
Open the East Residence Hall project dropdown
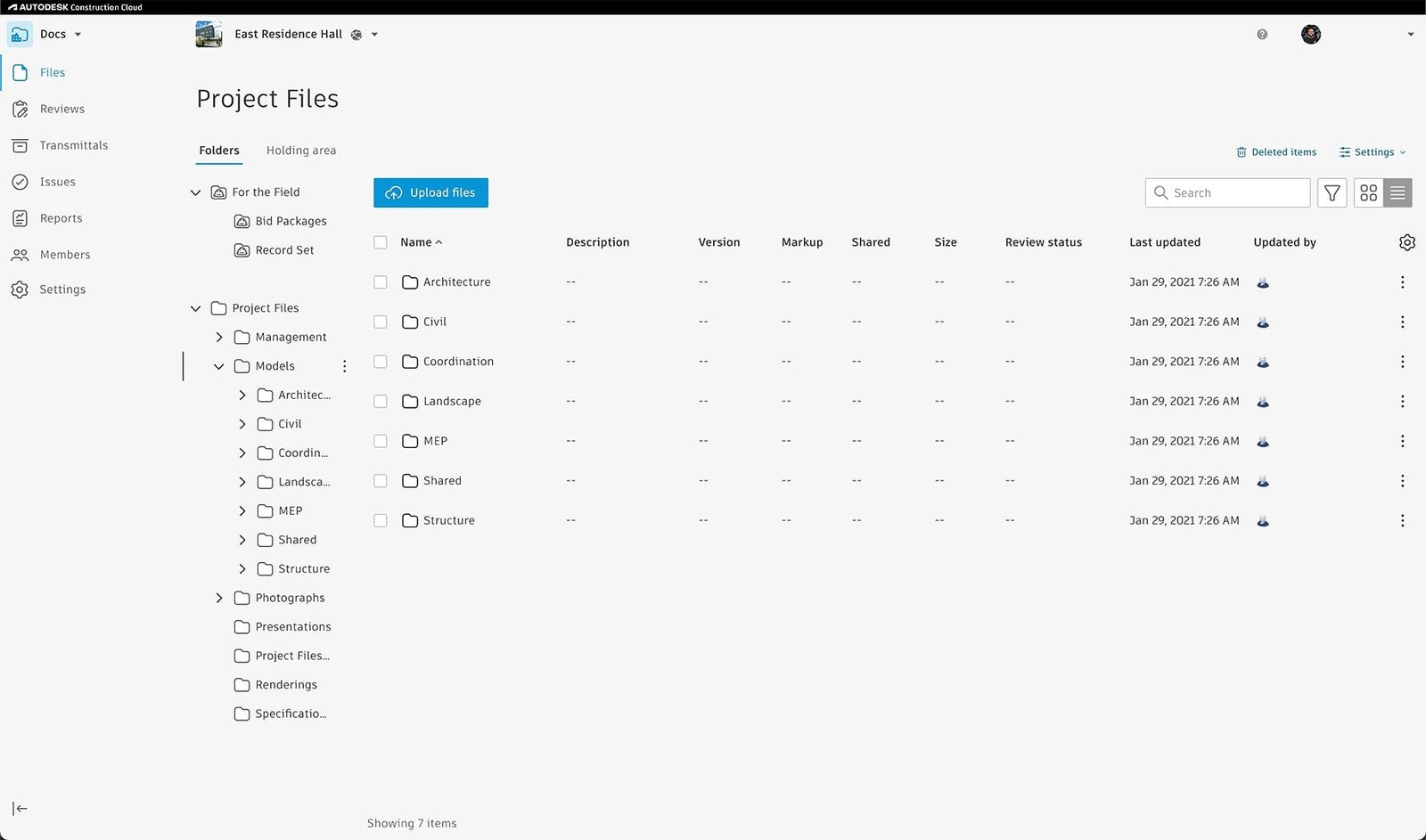point(374,35)
